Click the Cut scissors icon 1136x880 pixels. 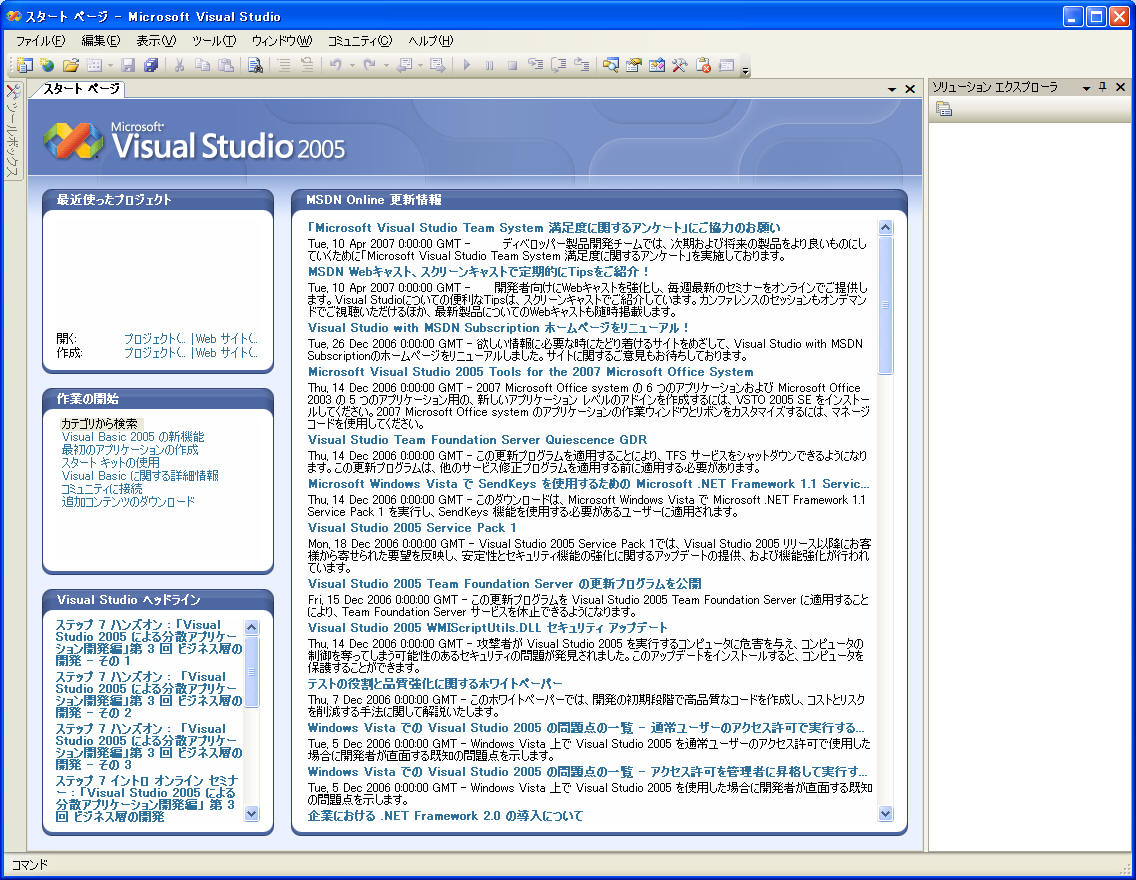[x=180, y=65]
